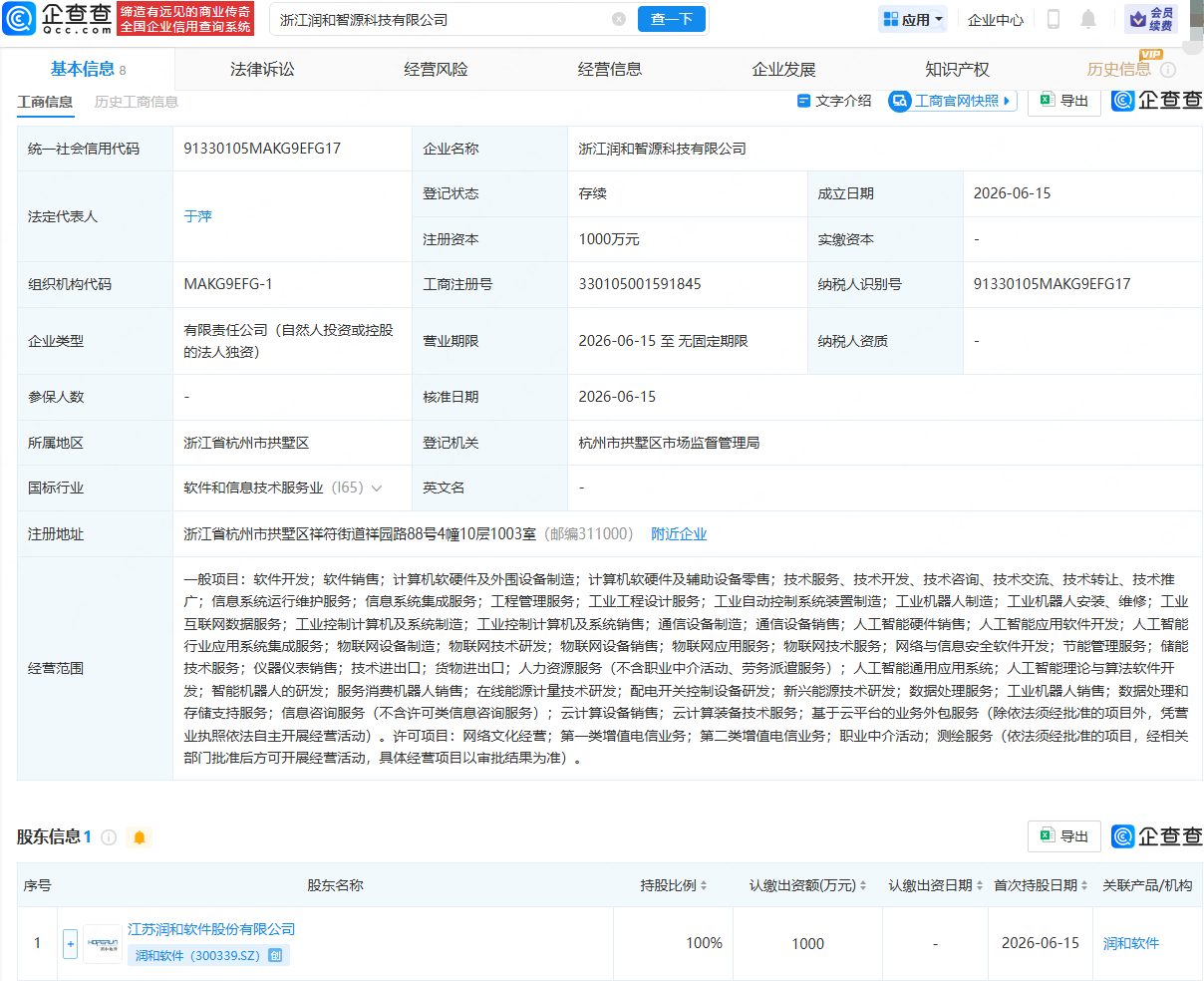Open the 工商官网快照 arrow button

[952, 101]
